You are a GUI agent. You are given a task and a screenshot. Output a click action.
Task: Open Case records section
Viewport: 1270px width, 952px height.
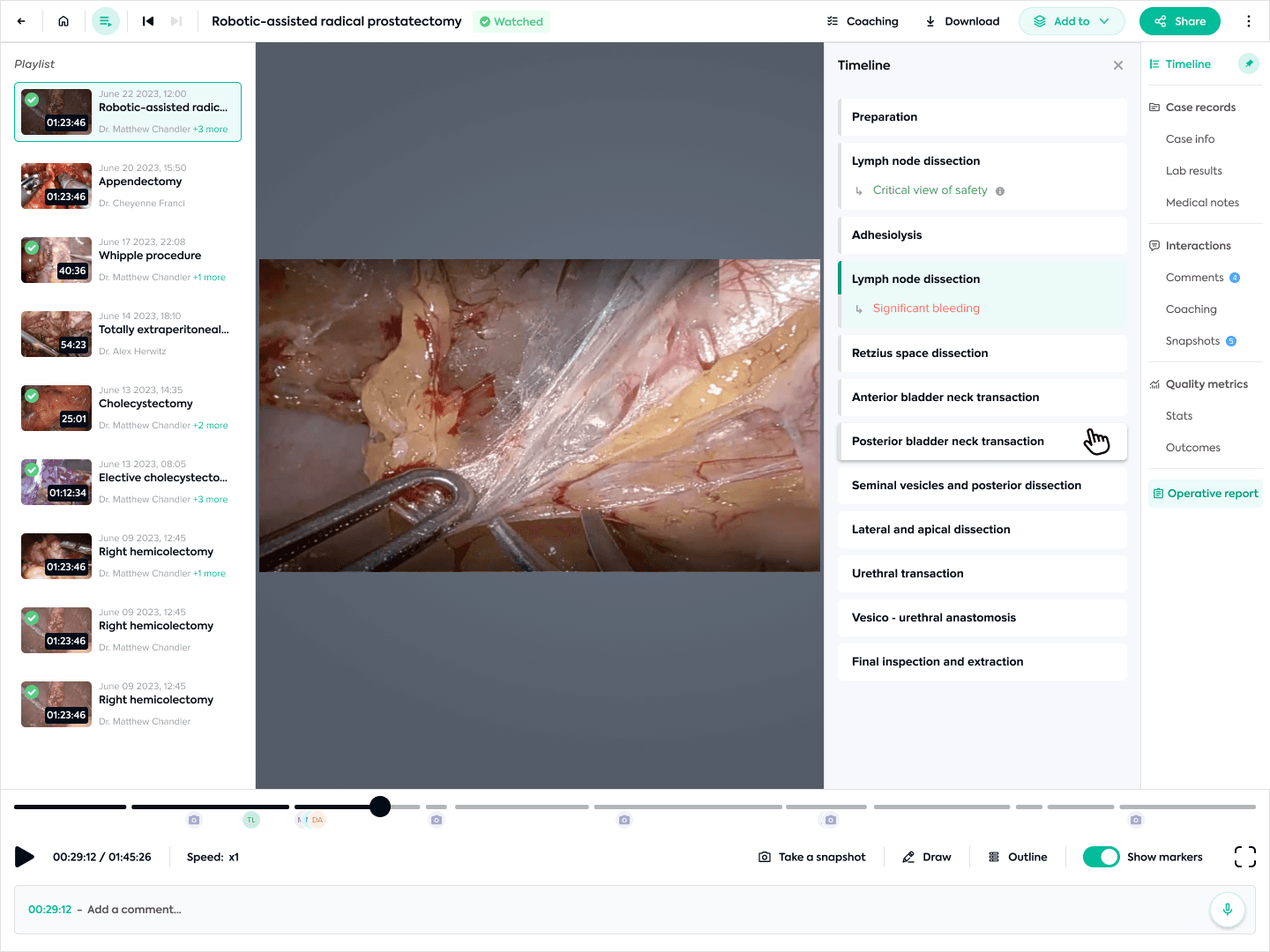click(x=1192, y=108)
